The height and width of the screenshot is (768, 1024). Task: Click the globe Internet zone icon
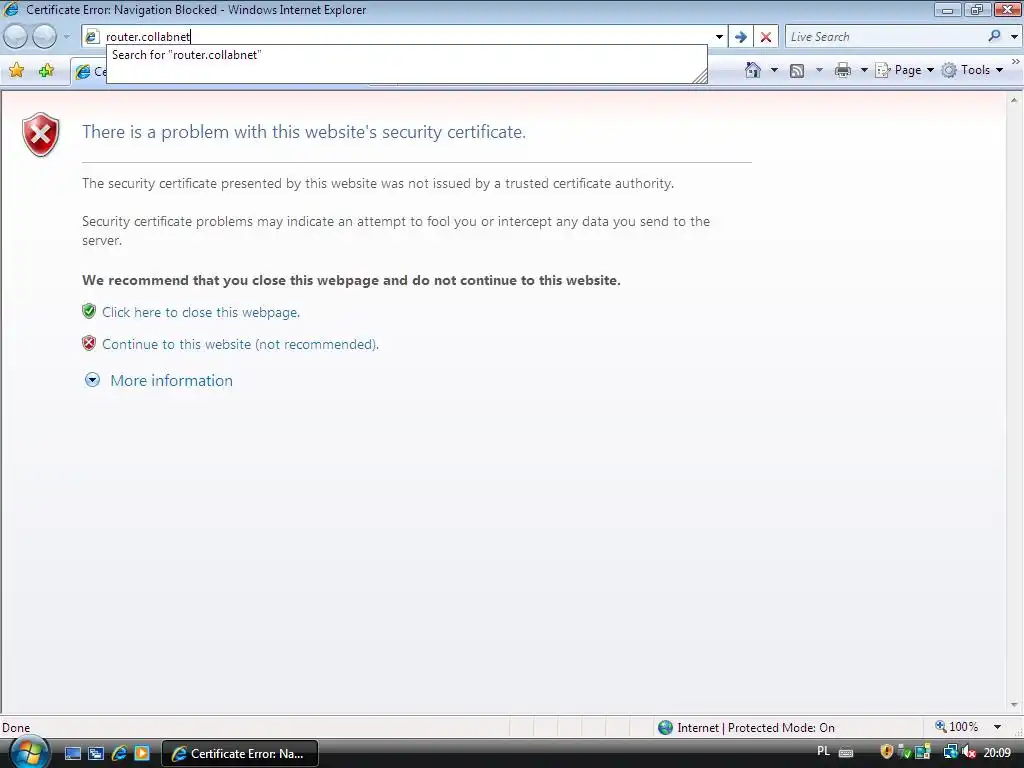pos(665,728)
